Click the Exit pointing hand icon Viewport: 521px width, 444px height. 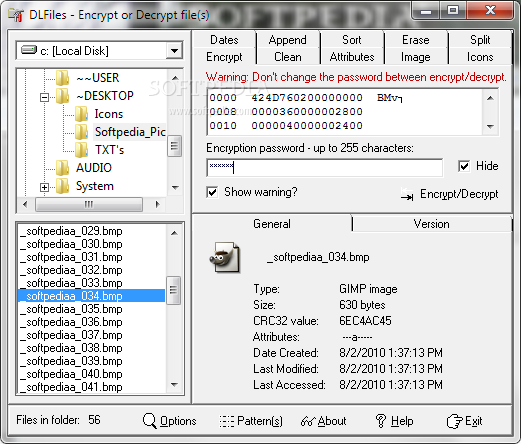pyautogui.click(x=454, y=421)
